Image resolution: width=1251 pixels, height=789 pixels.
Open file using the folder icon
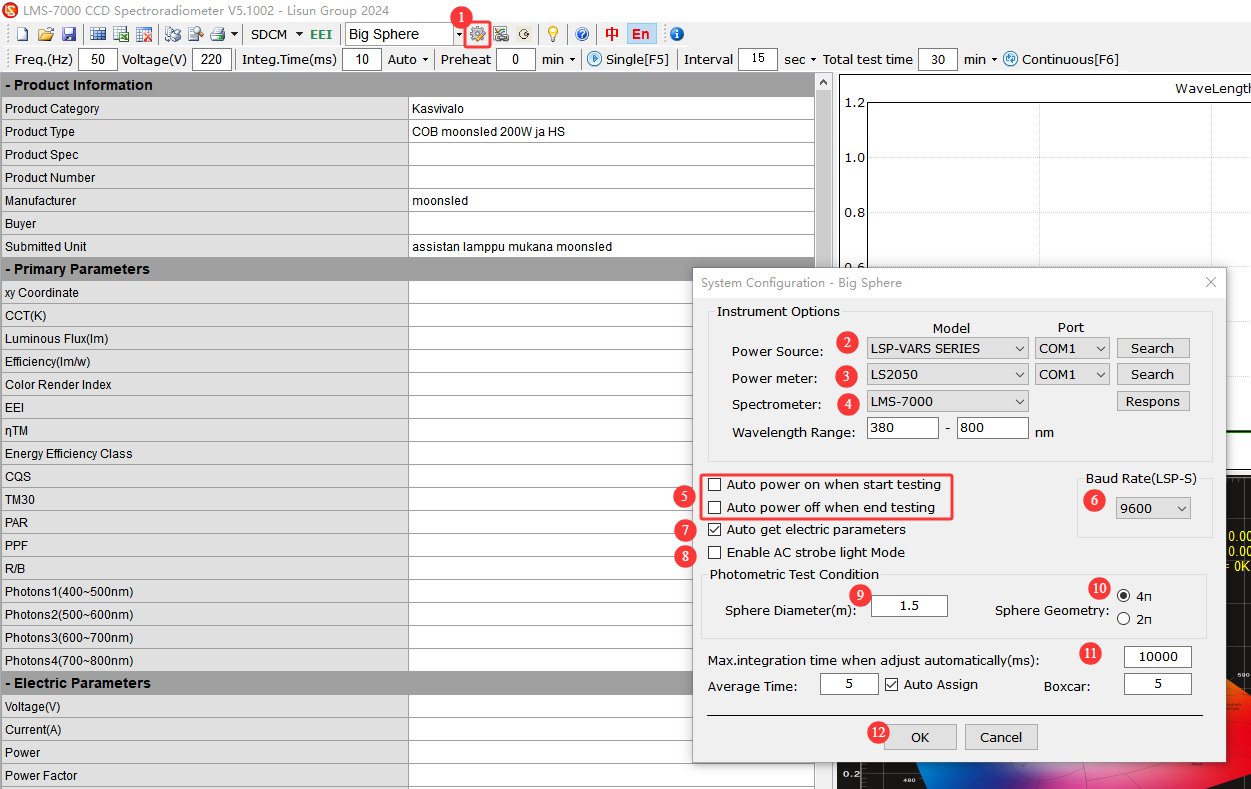(x=46, y=34)
